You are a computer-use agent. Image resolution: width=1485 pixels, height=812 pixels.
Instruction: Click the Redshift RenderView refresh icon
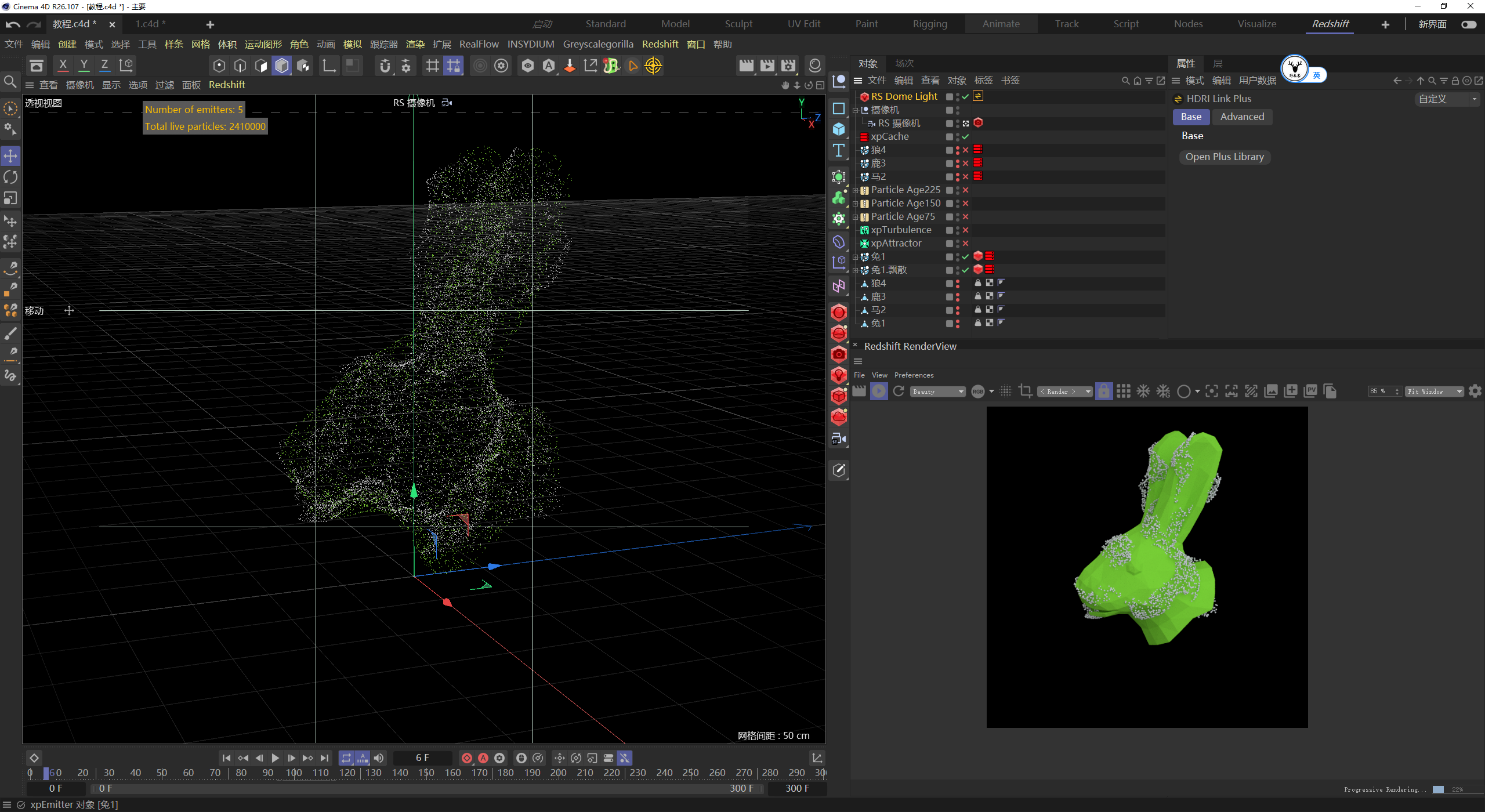(899, 391)
